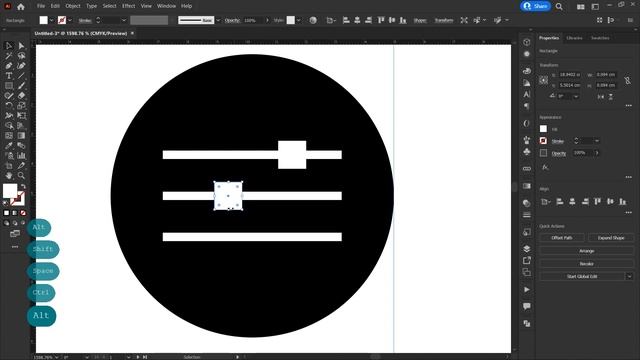The image size is (640, 360).
Task: Open the Effect menu
Action: (x=129, y=6)
